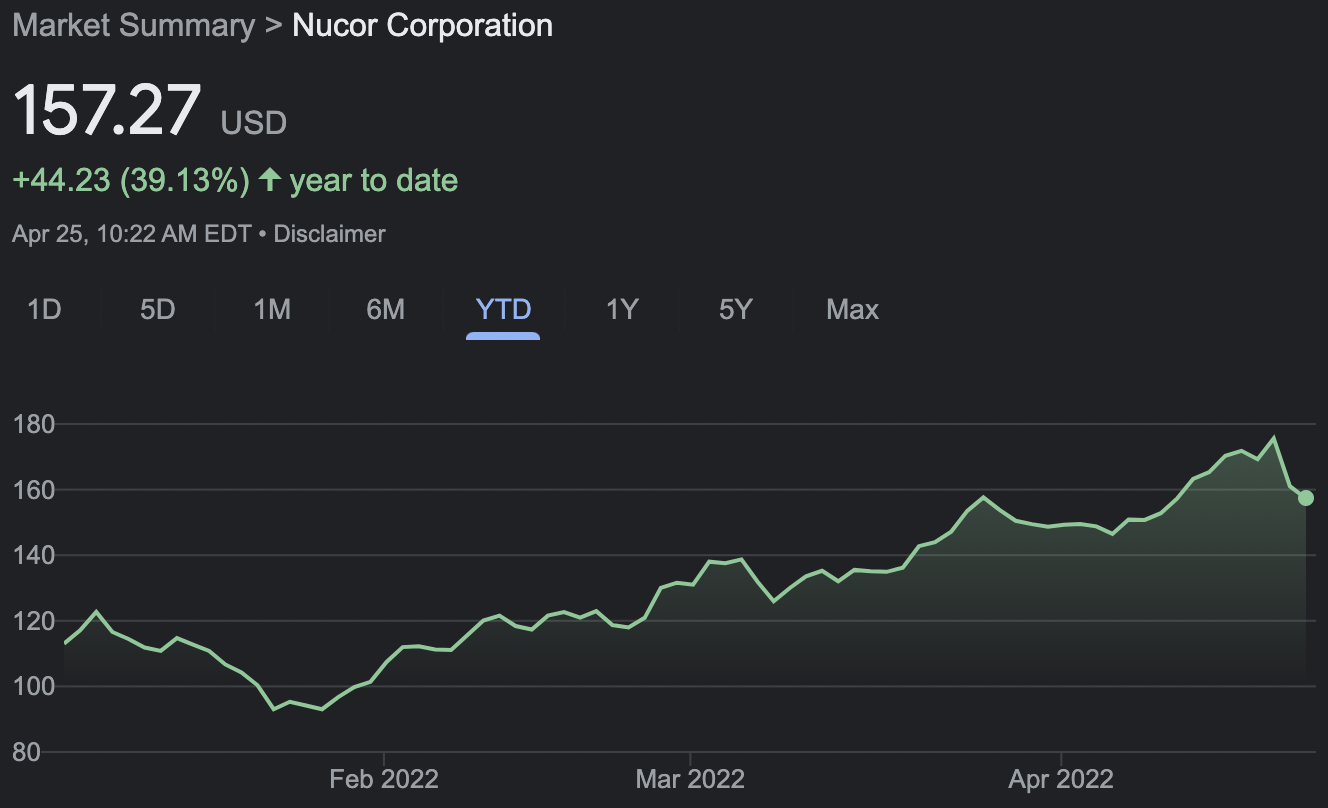The image size is (1328, 808).
Task: Click the green up arrow icon
Action: tap(269, 180)
